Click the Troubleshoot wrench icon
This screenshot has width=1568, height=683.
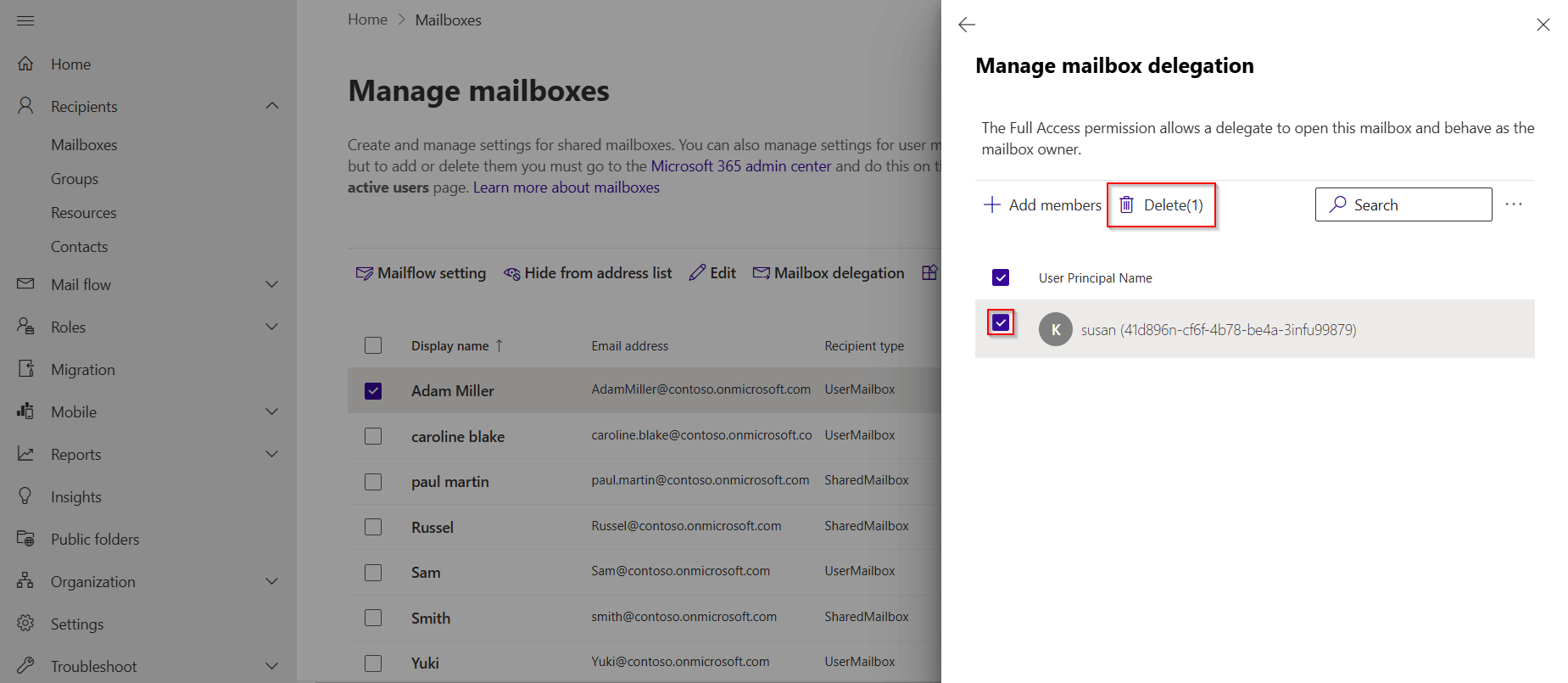pyautogui.click(x=25, y=665)
